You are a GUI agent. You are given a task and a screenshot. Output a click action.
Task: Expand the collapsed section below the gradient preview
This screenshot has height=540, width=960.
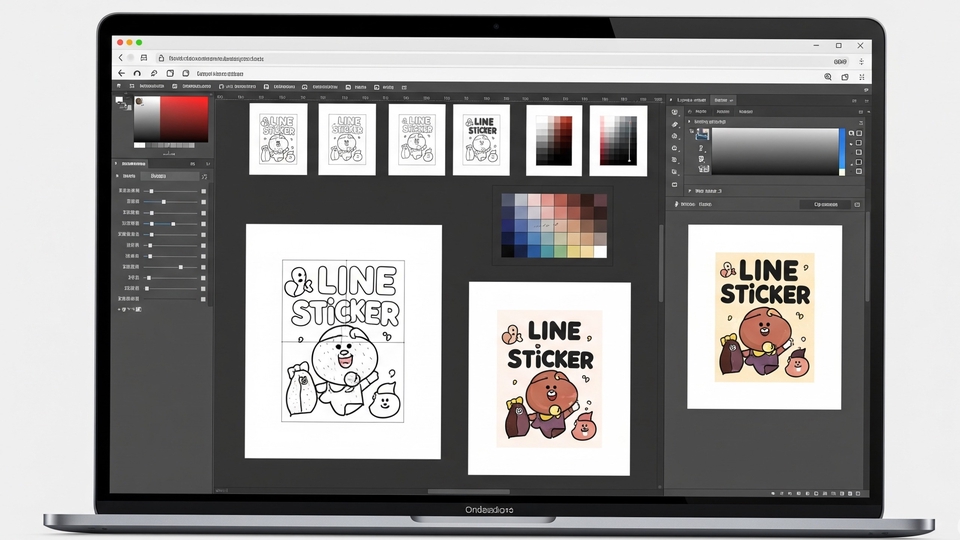coord(690,190)
